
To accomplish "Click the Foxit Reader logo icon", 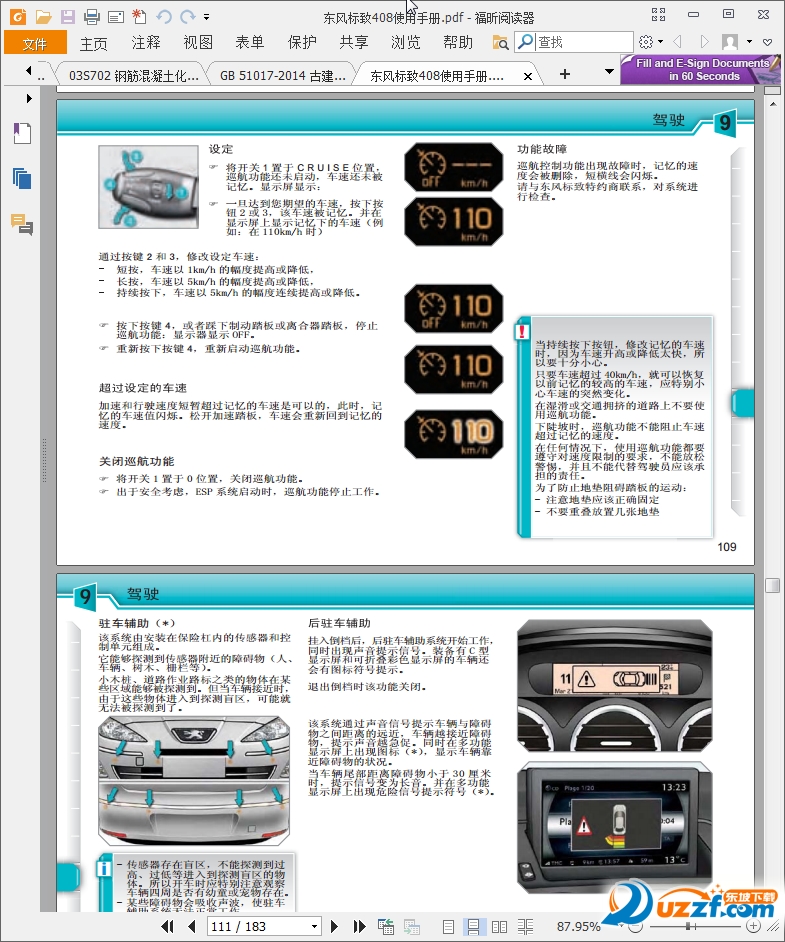I will 18,16.
